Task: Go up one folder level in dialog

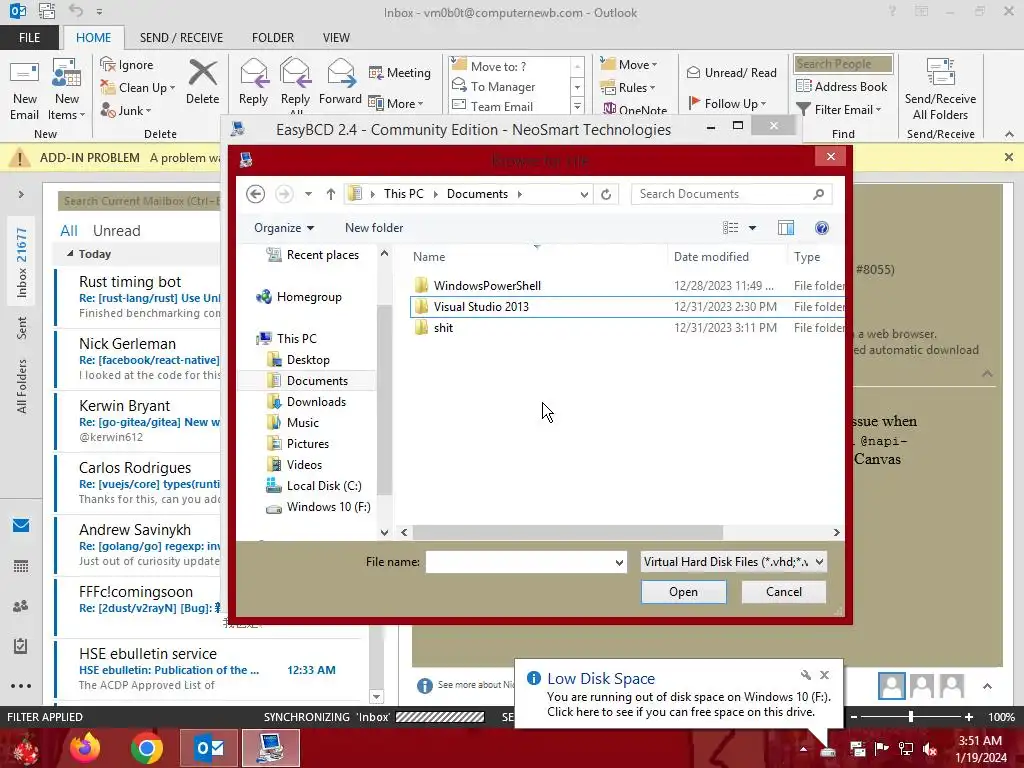Action: (330, 194)
